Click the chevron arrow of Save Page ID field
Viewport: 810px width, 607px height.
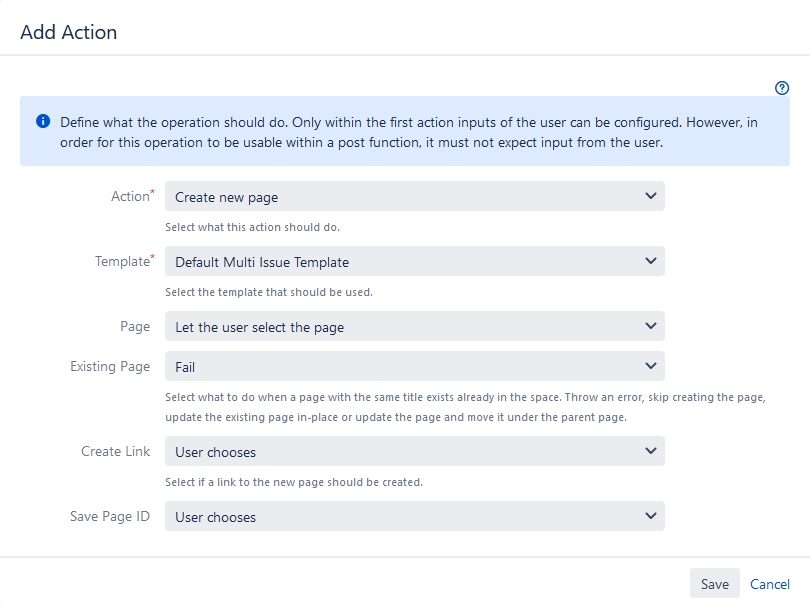651,516
